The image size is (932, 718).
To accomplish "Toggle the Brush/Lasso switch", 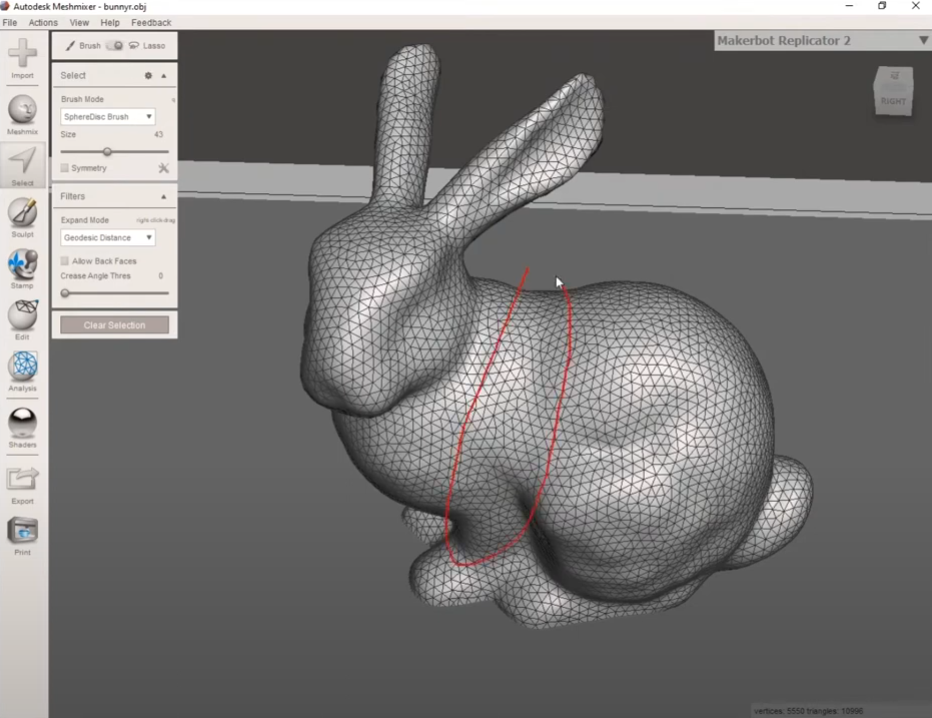I will pyautogui.click(x=114, y=46).
